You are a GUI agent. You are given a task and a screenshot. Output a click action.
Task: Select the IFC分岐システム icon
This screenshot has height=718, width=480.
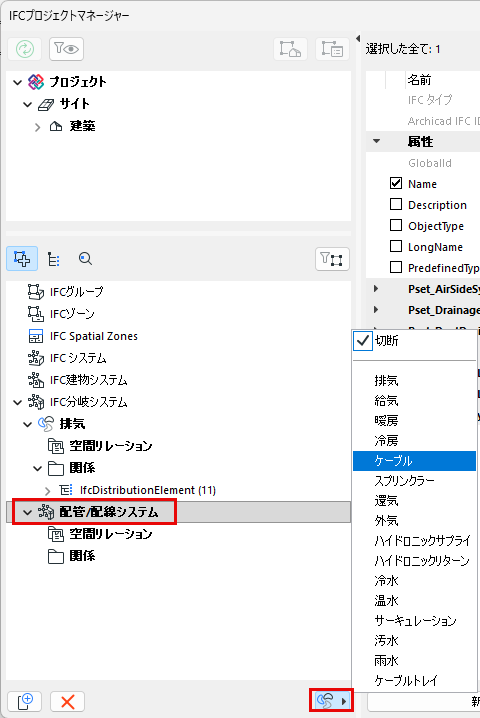coord(36,402)
